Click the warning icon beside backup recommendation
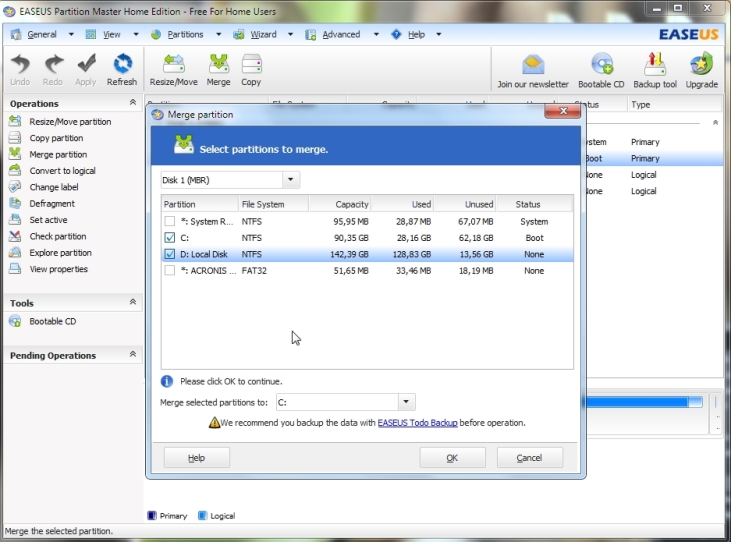 [x=214, y=423]
